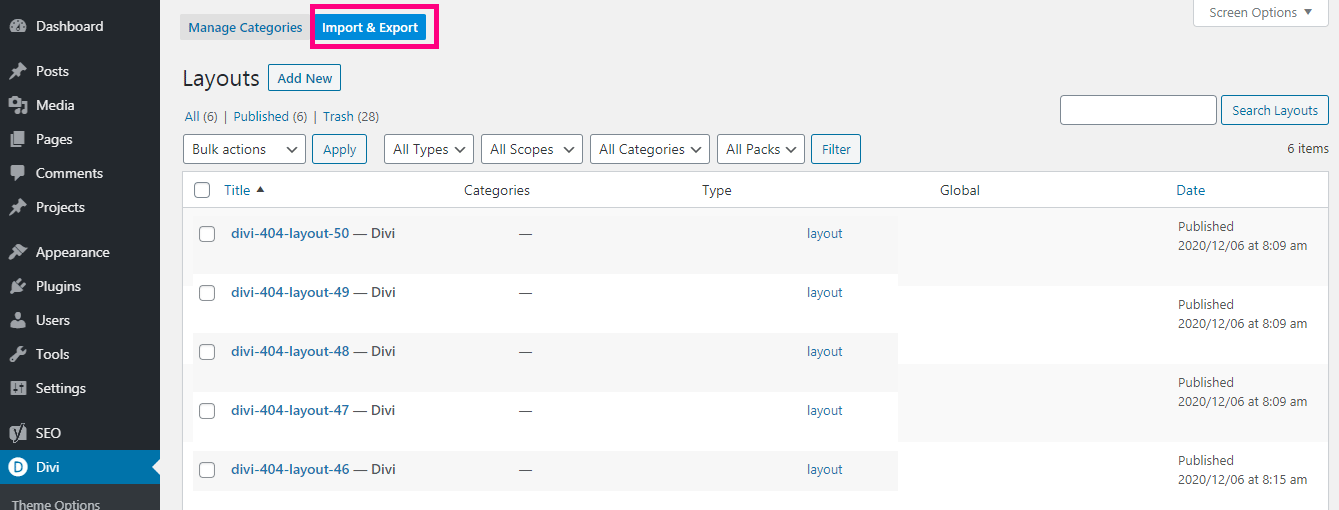The width and height of the screenshot is (1339, 510).
Task: Click the Appearance paintbrush icon
Action: point(17,252)
